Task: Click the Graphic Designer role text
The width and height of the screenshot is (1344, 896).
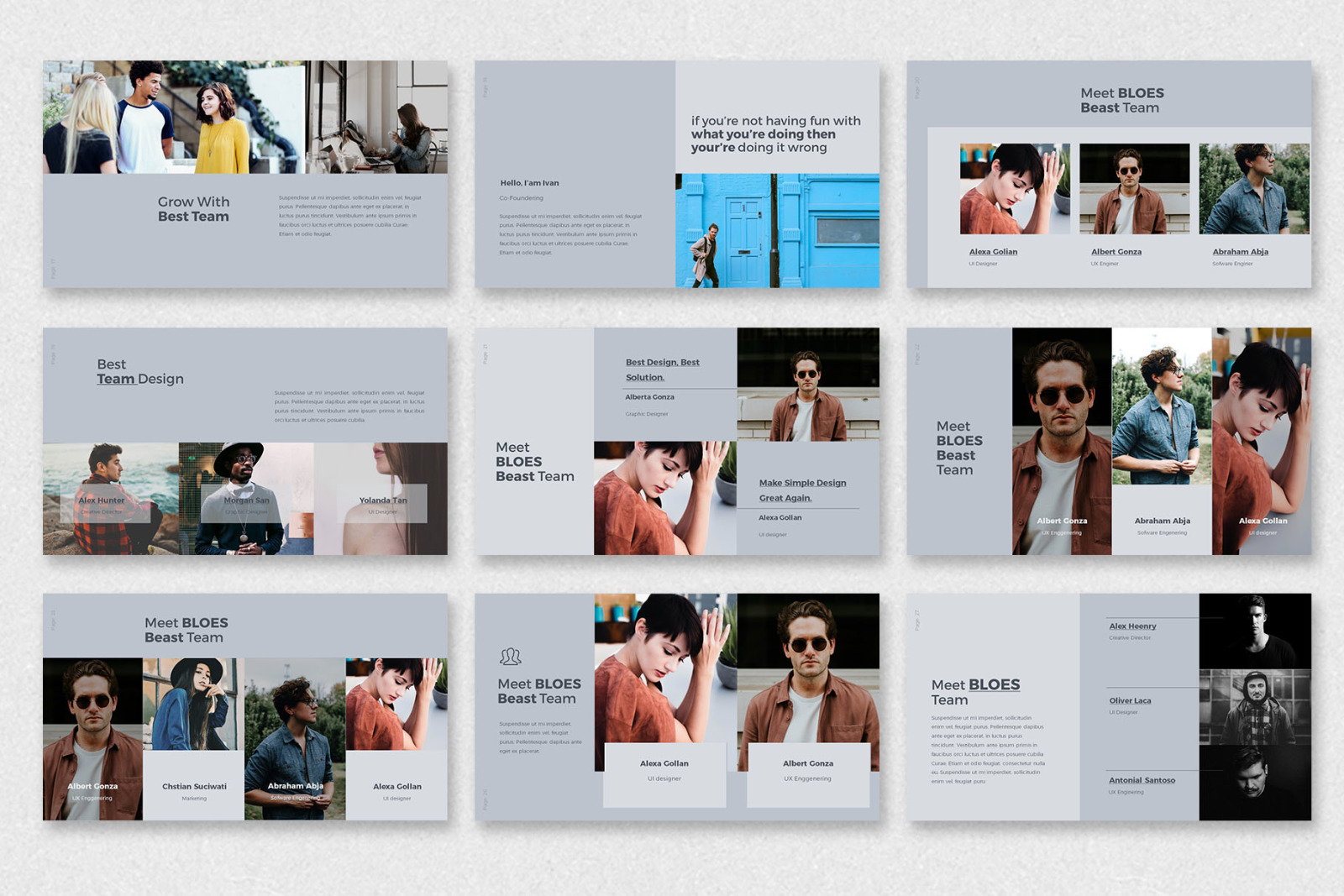Action: point(647,414)
